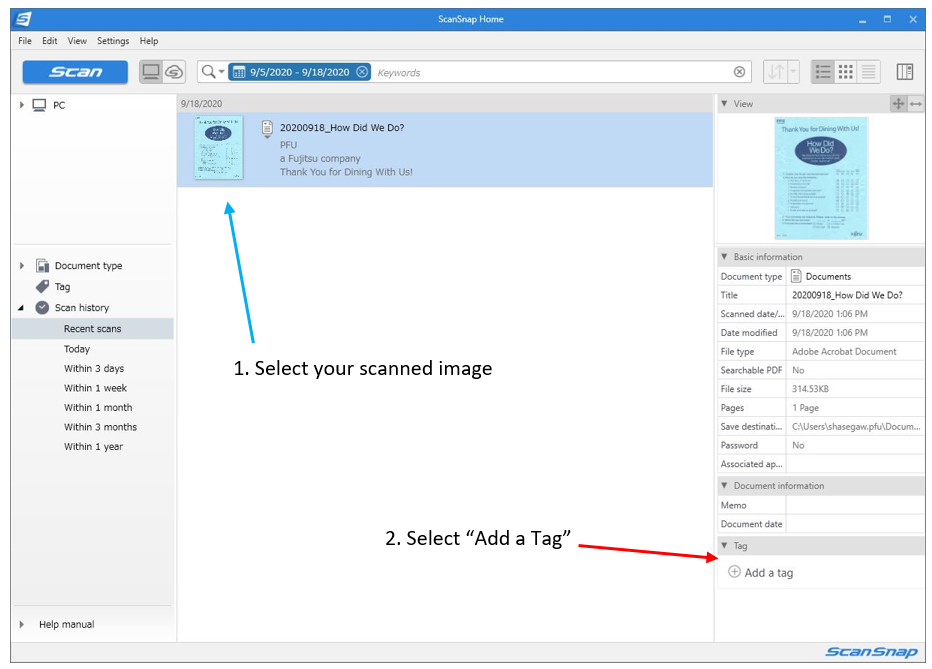
Task: Collapse the View panel section
Action: tap(724, 103)
